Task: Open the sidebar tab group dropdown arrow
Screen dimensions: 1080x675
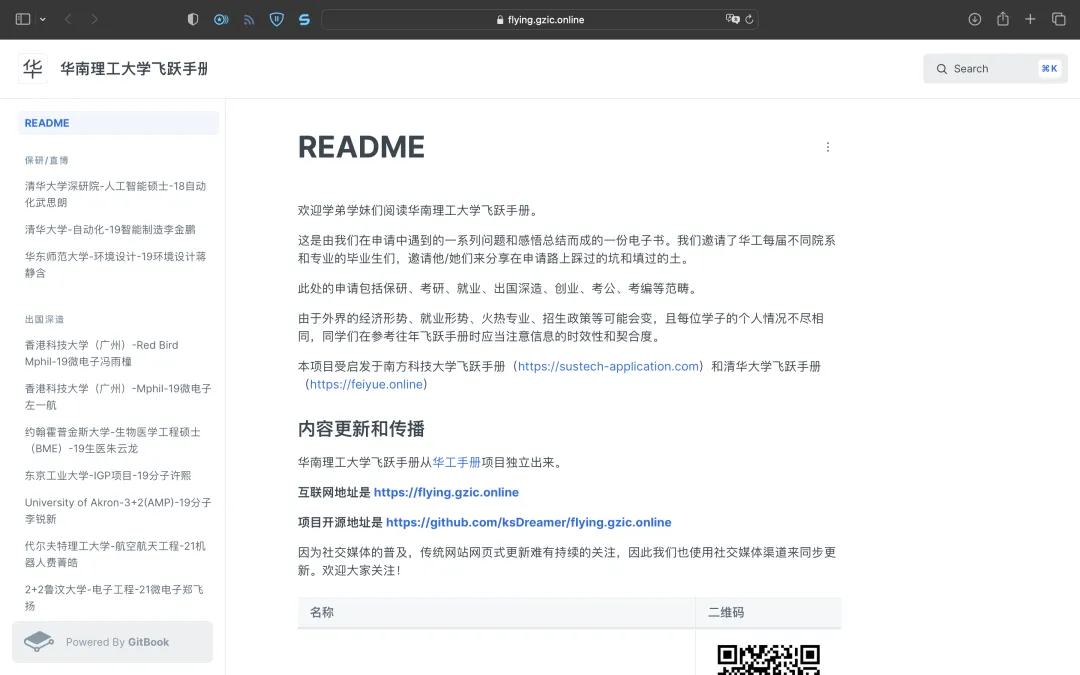Action: coord(43,19)
